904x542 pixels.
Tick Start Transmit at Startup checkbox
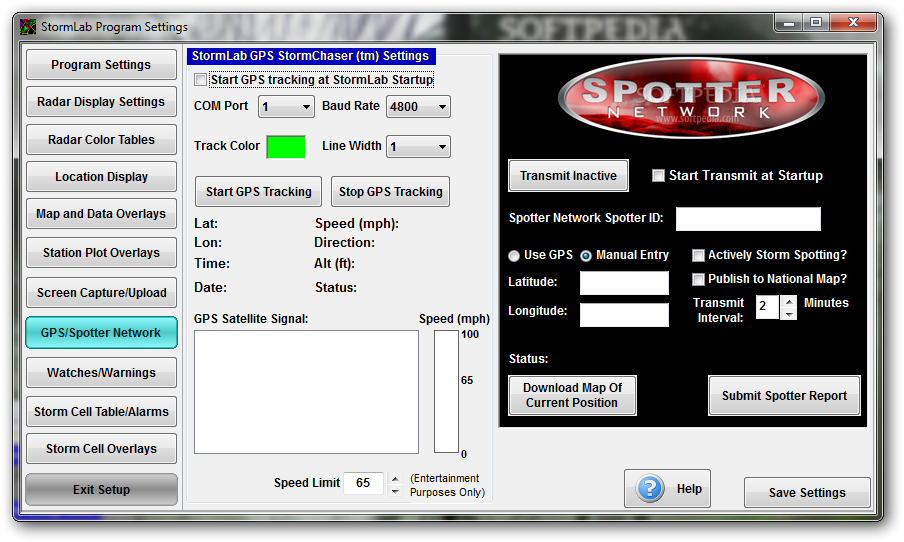[x=658, y=175]
